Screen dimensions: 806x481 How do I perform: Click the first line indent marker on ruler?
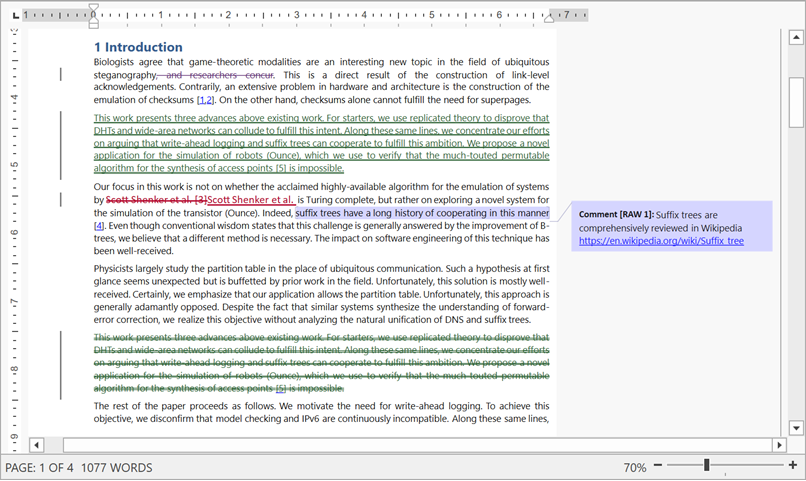(94, 8)
